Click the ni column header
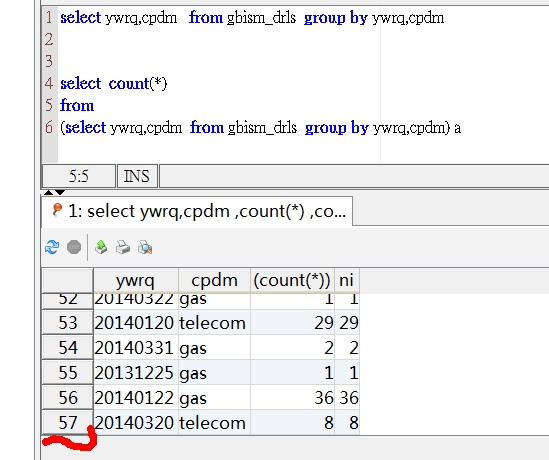 coord(347,280)
